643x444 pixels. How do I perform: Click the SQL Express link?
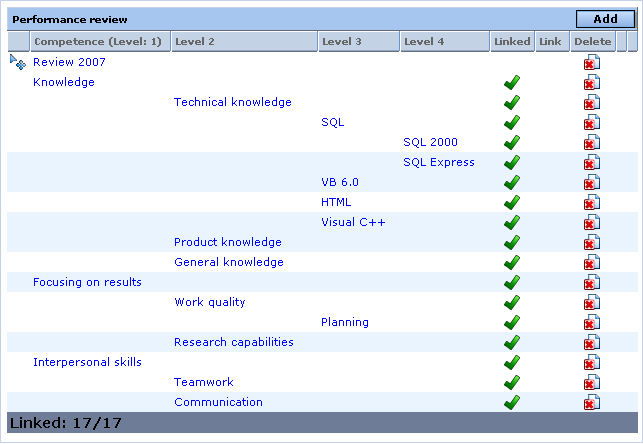click(x=439, y=162)
